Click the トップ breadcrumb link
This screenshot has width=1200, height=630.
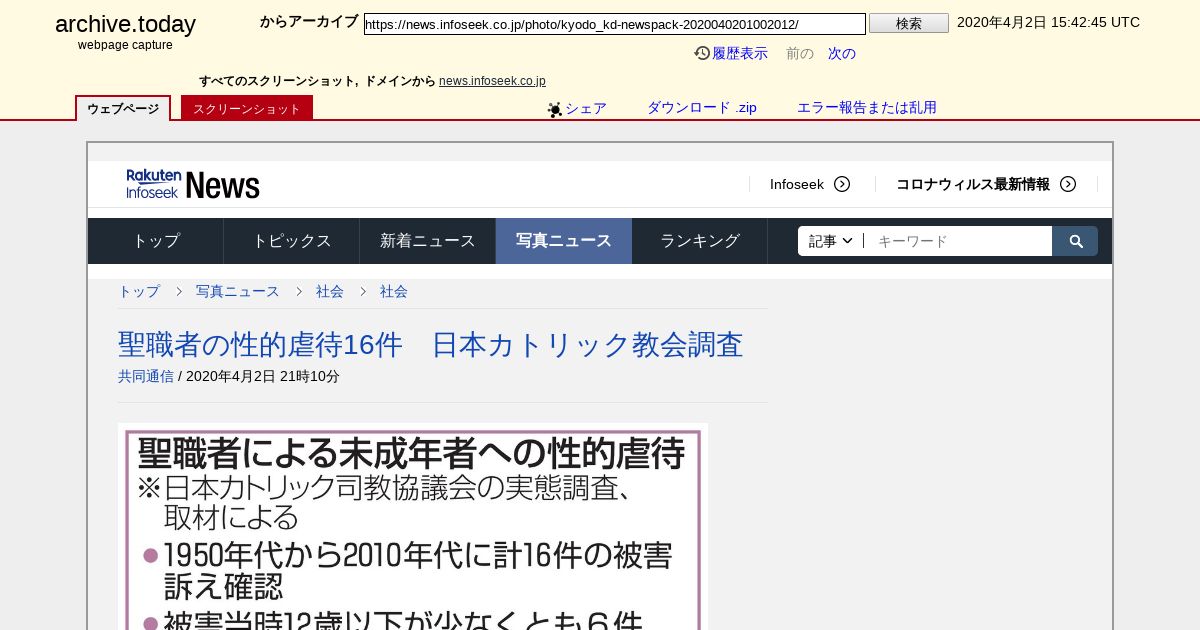pos(139,291)
